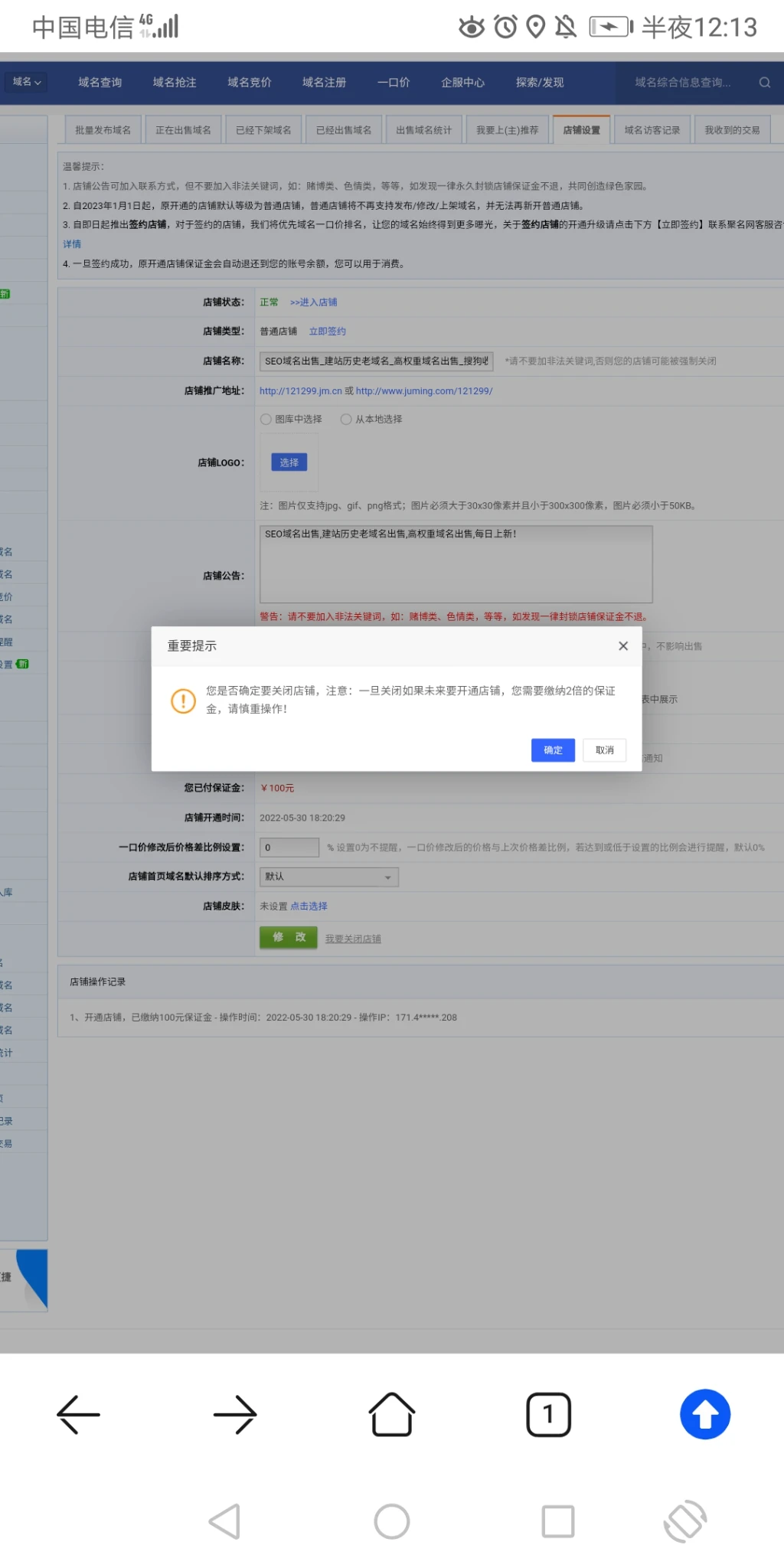Screen dimensions: 784x1568
Task: Switch to the 域名访客记录 tab
Action: pyautogui.click(x=652, y=130)
